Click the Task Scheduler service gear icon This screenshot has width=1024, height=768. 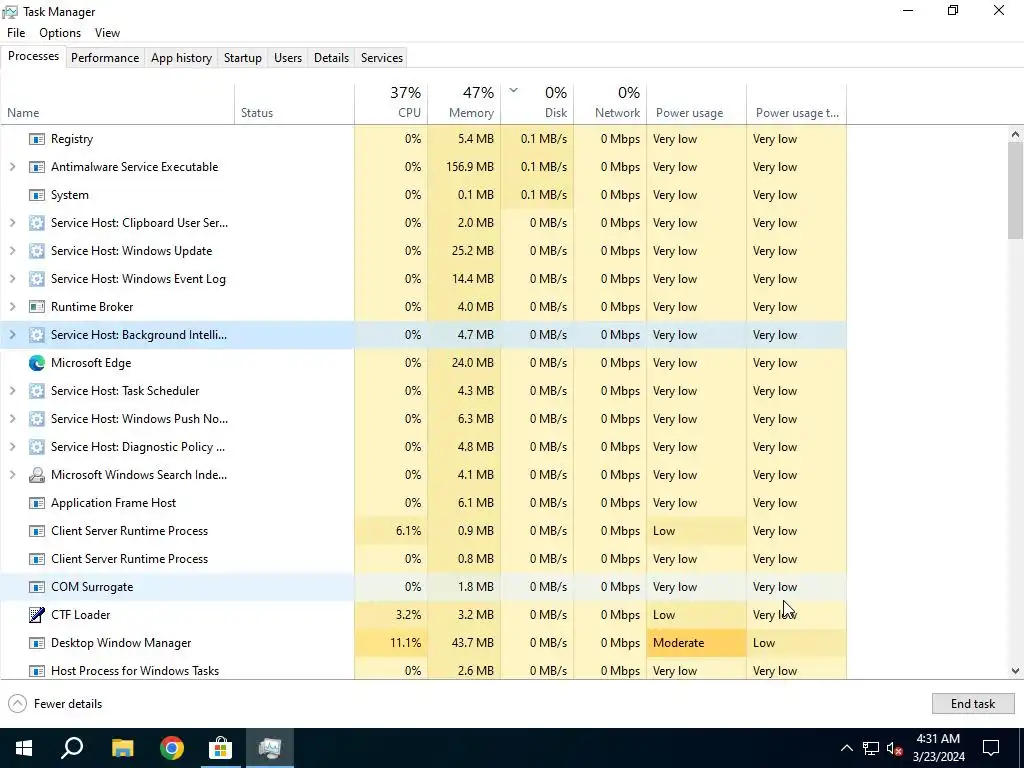coord(37,391)
